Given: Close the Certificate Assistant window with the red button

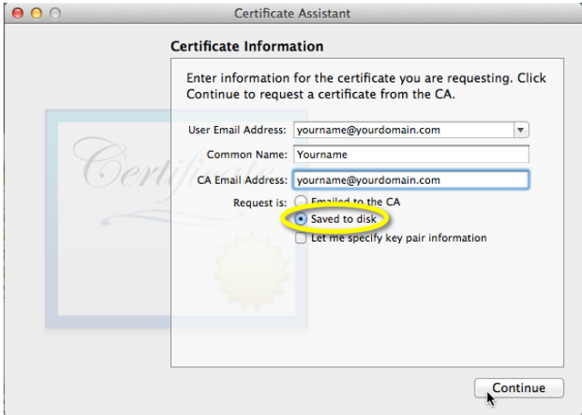Looking at the screenshot, I should click(17, 13).
